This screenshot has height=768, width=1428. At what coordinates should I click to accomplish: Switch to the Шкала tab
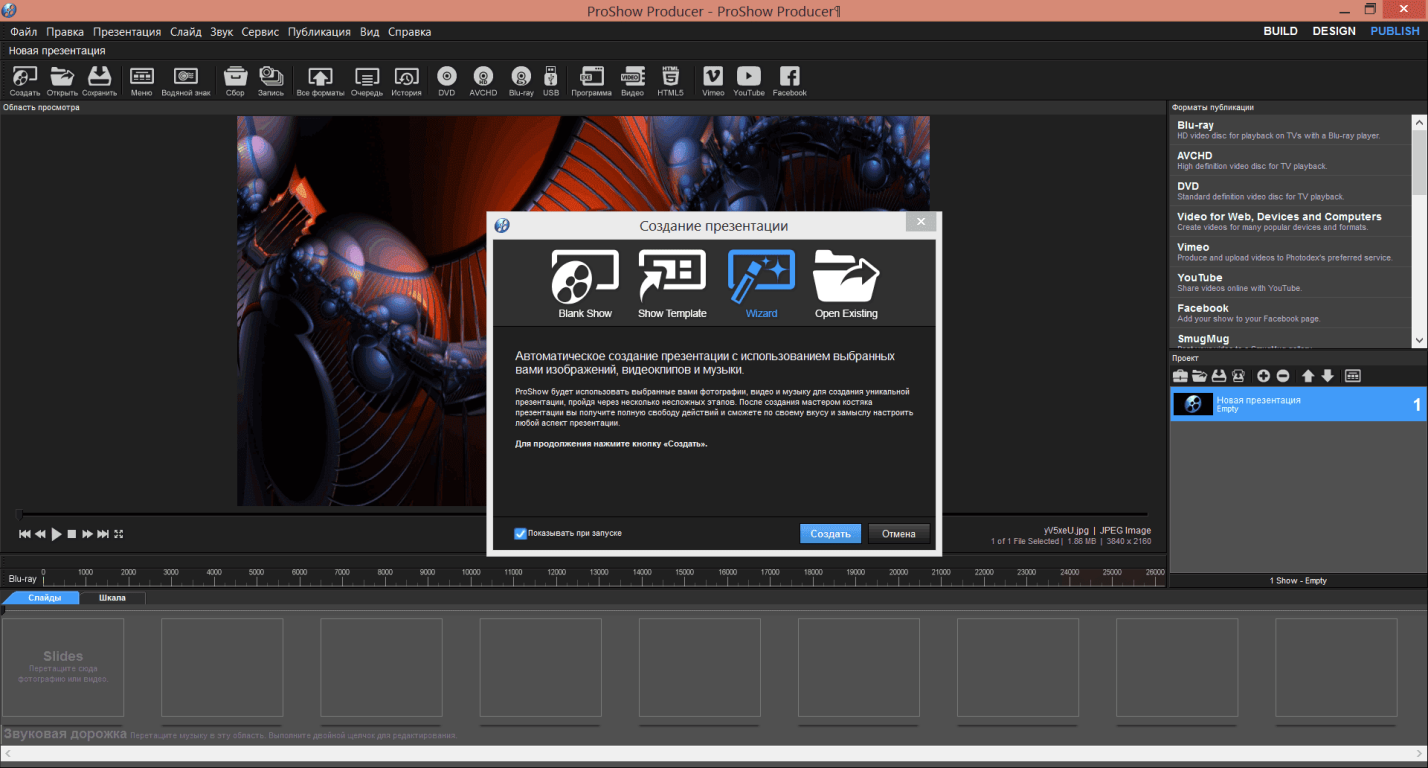pyautogui.click(x=112, y=598)
